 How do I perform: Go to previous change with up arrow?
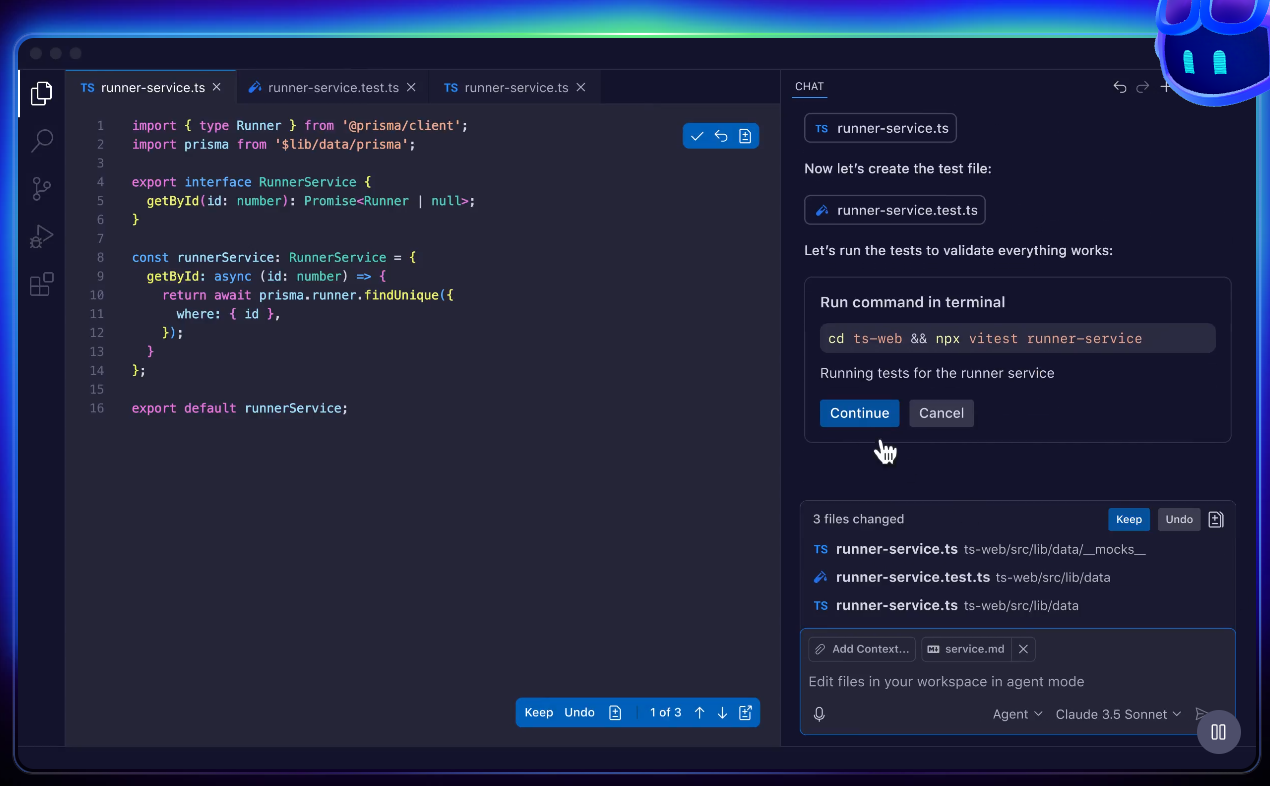pyautogui.click(x=699, y=713)
